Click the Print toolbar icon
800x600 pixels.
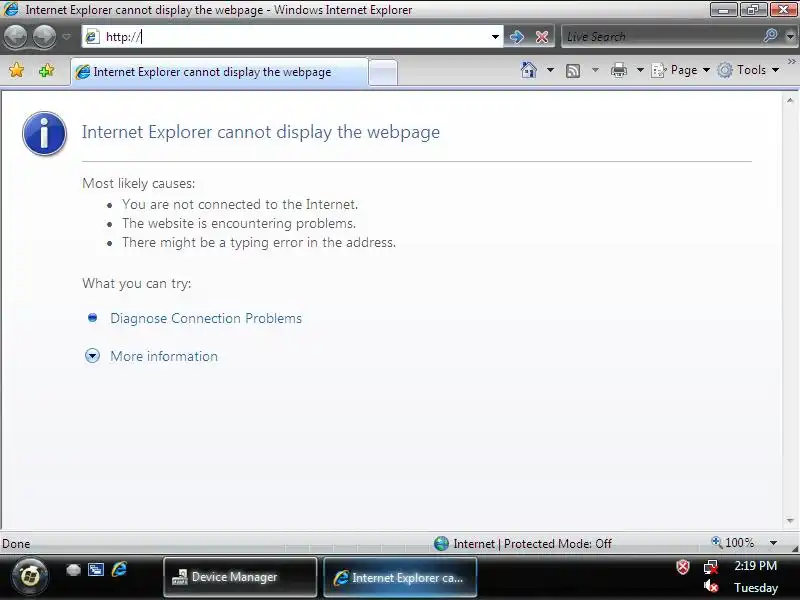pos(619,70)
